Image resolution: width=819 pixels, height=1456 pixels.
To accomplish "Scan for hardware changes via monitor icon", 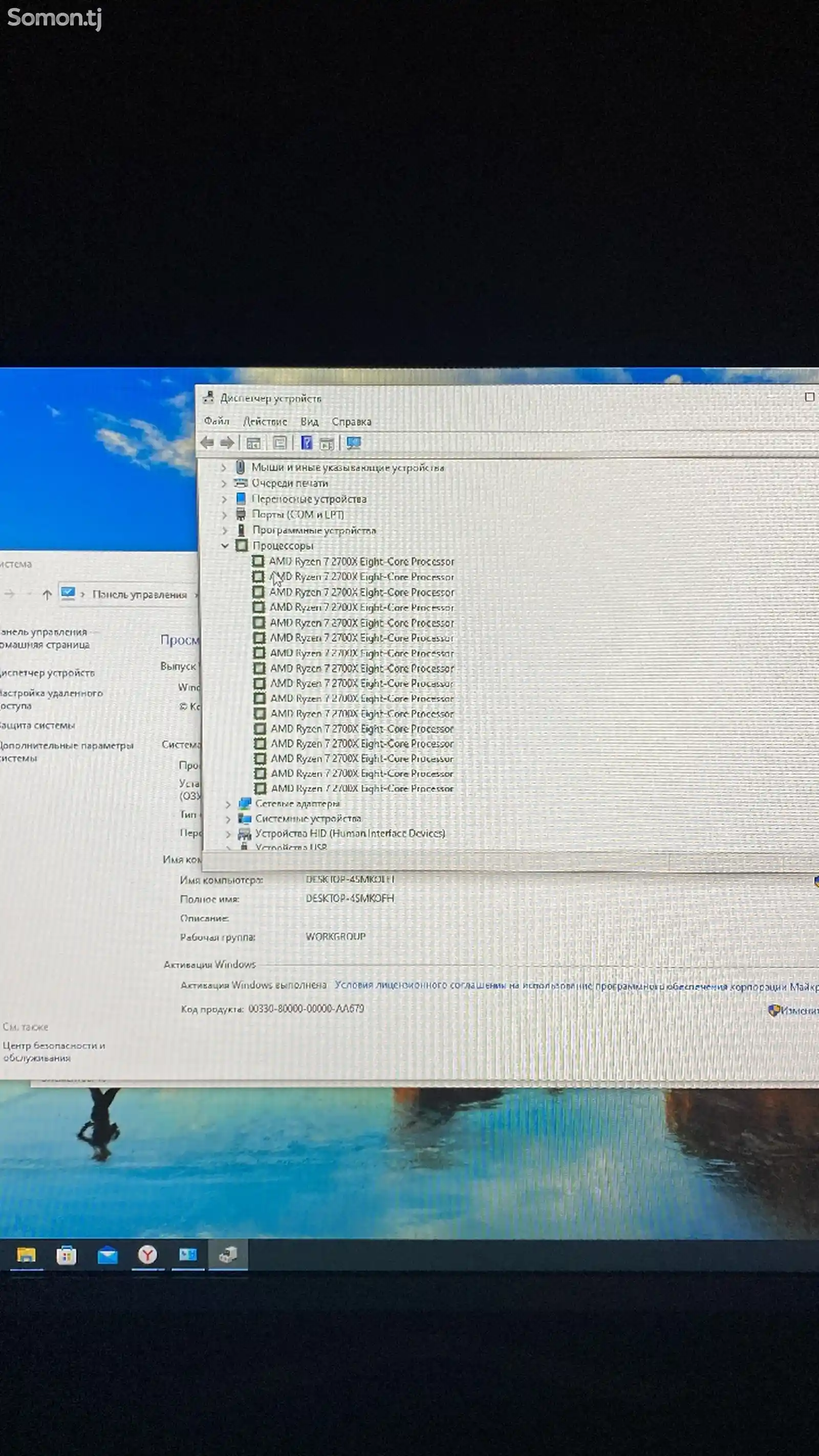I will pos(354,442).
